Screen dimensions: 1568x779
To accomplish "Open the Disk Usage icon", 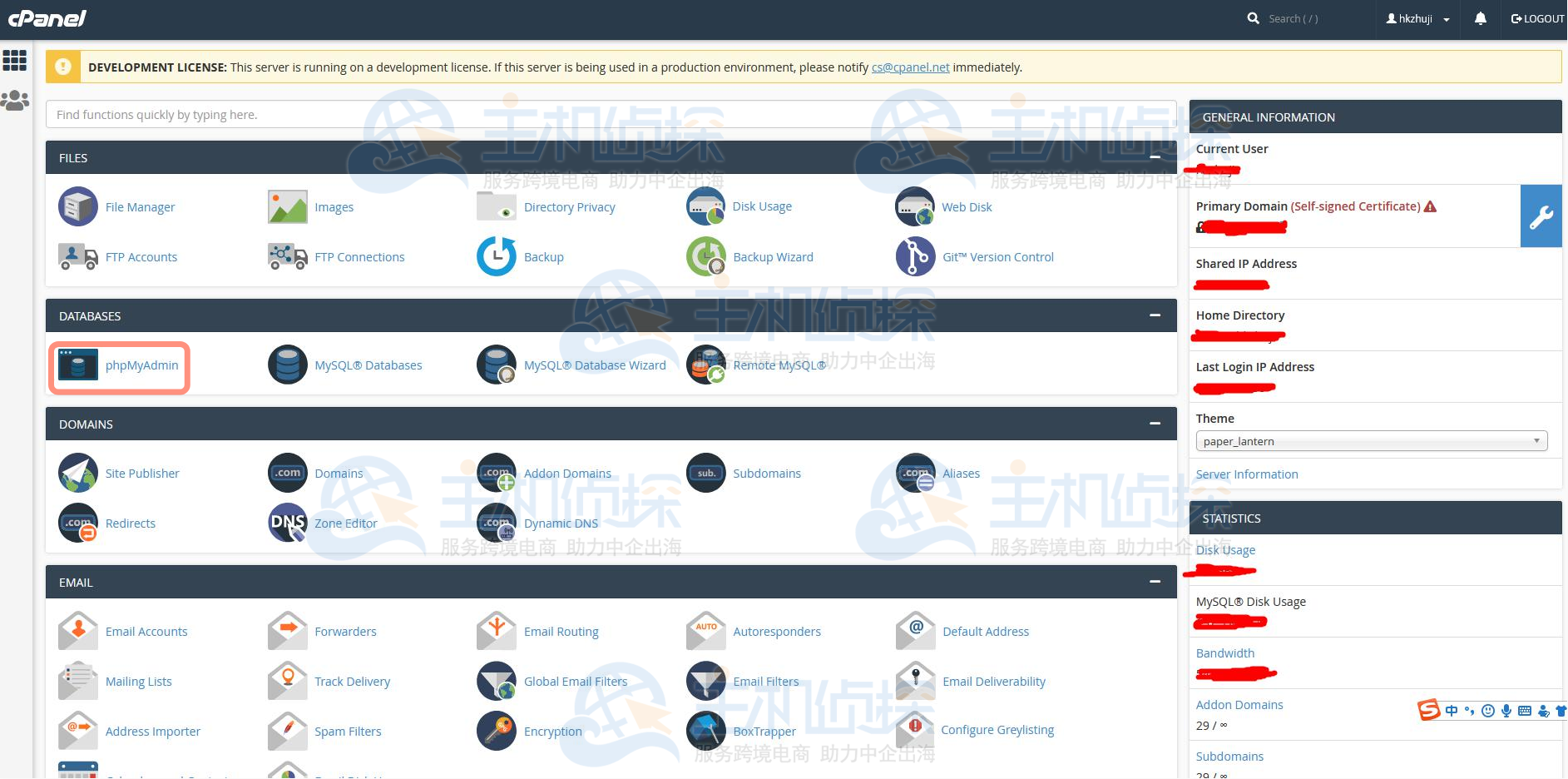I will (x=706, y=206).
